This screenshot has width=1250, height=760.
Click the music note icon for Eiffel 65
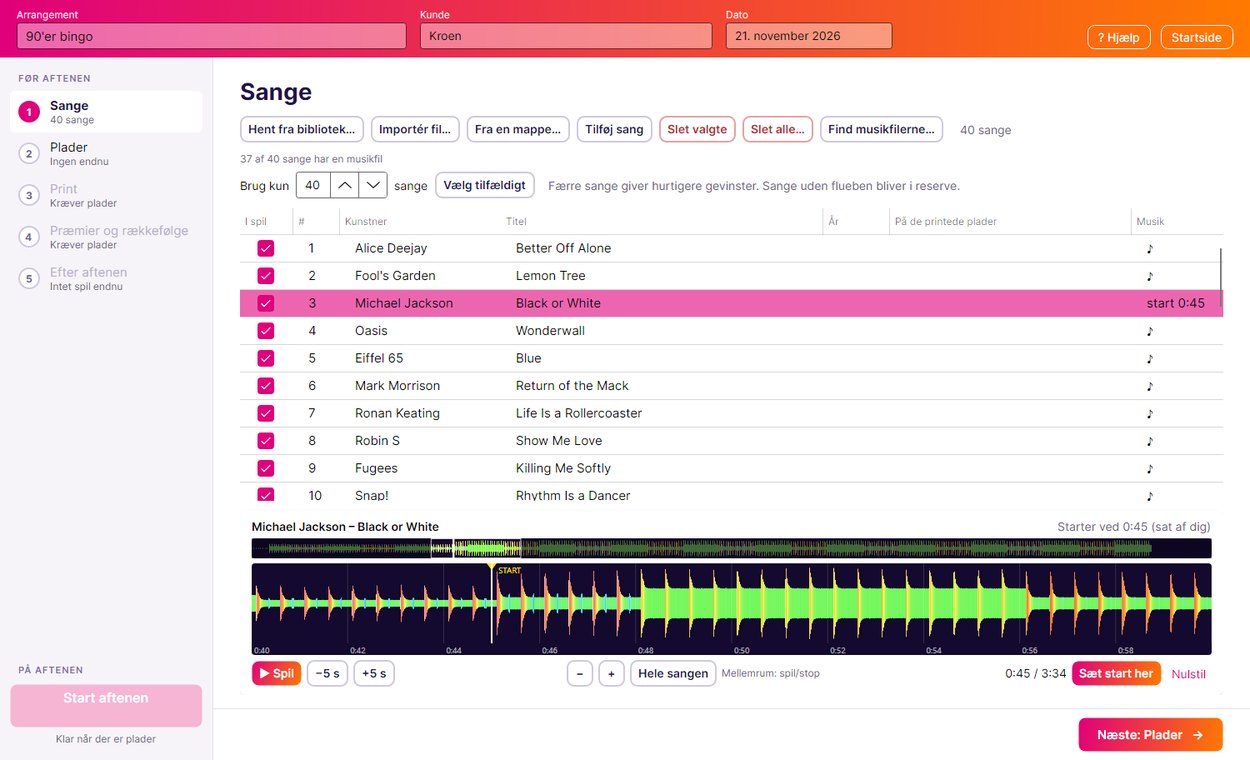pyautogui.click(x=1149, y=358)
